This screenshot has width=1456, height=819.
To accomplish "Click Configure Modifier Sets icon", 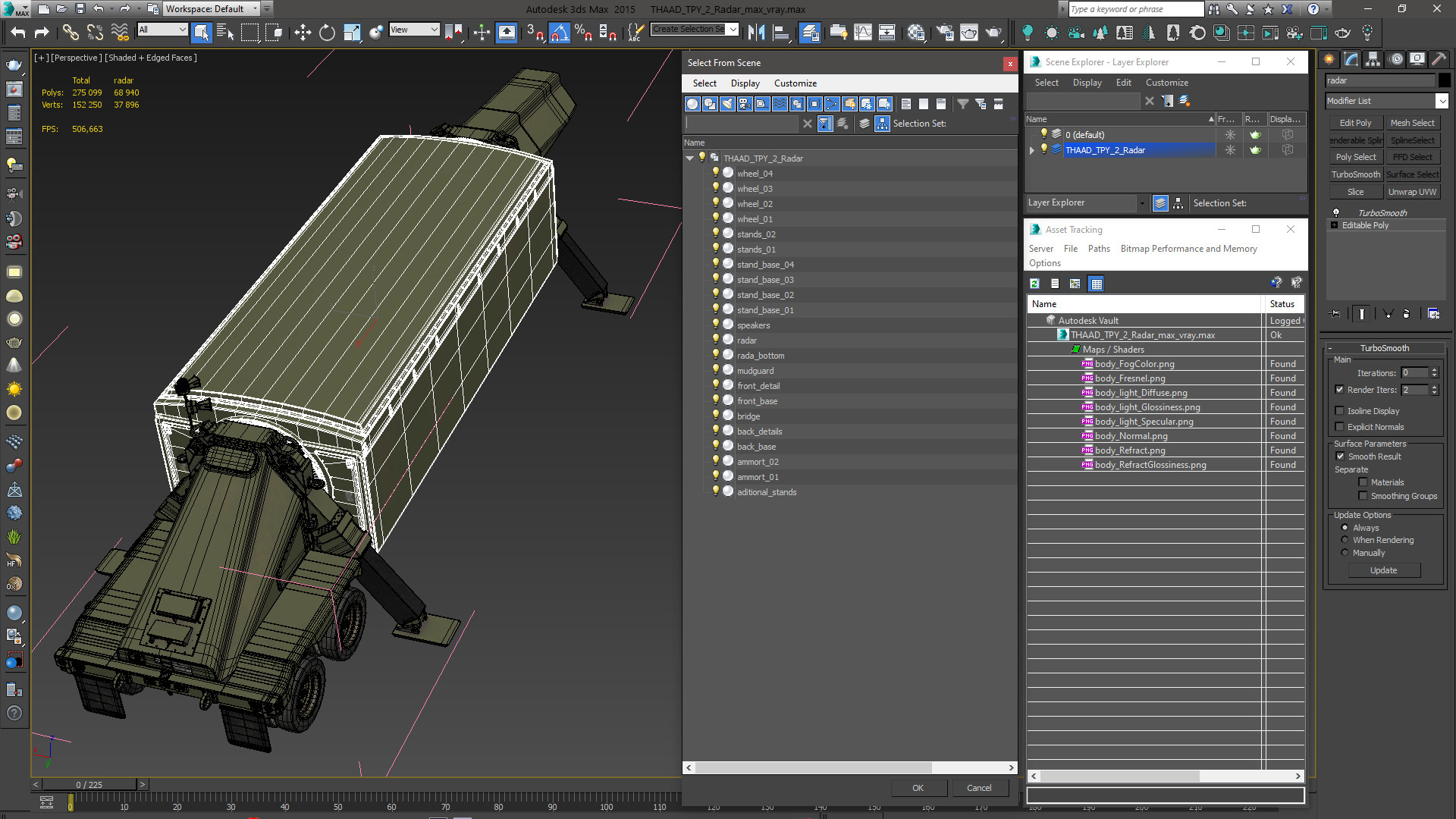I will coord(1433,313).
